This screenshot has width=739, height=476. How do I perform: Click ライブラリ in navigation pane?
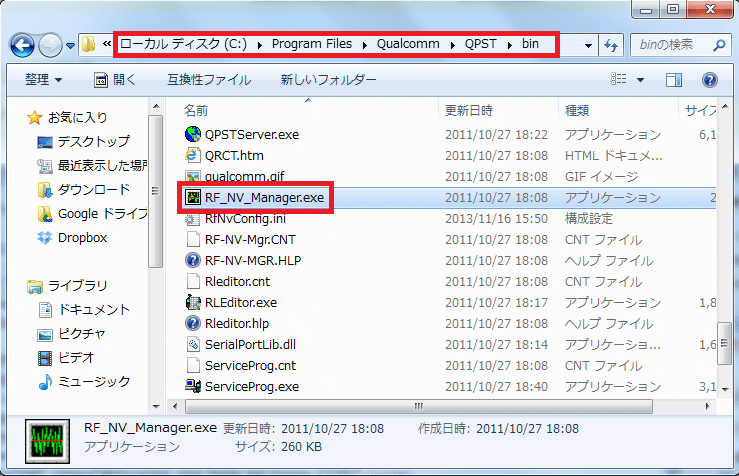point(78,286)
